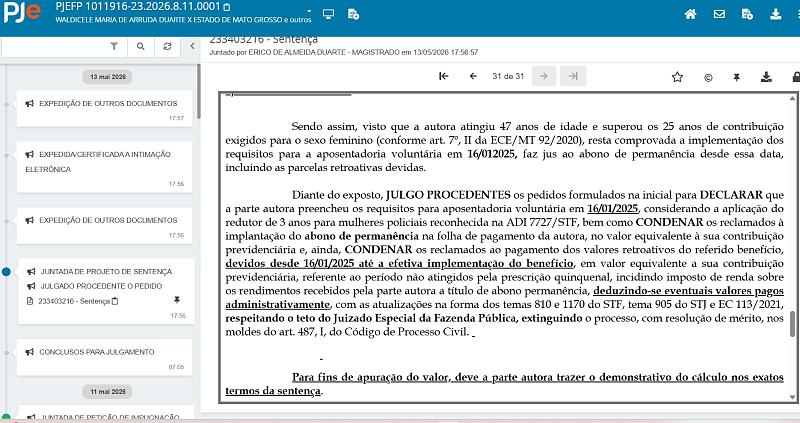Viewport: 800px width, 423px height.
Task: Go to previous document arrow
Action: (x=473, y=76)
